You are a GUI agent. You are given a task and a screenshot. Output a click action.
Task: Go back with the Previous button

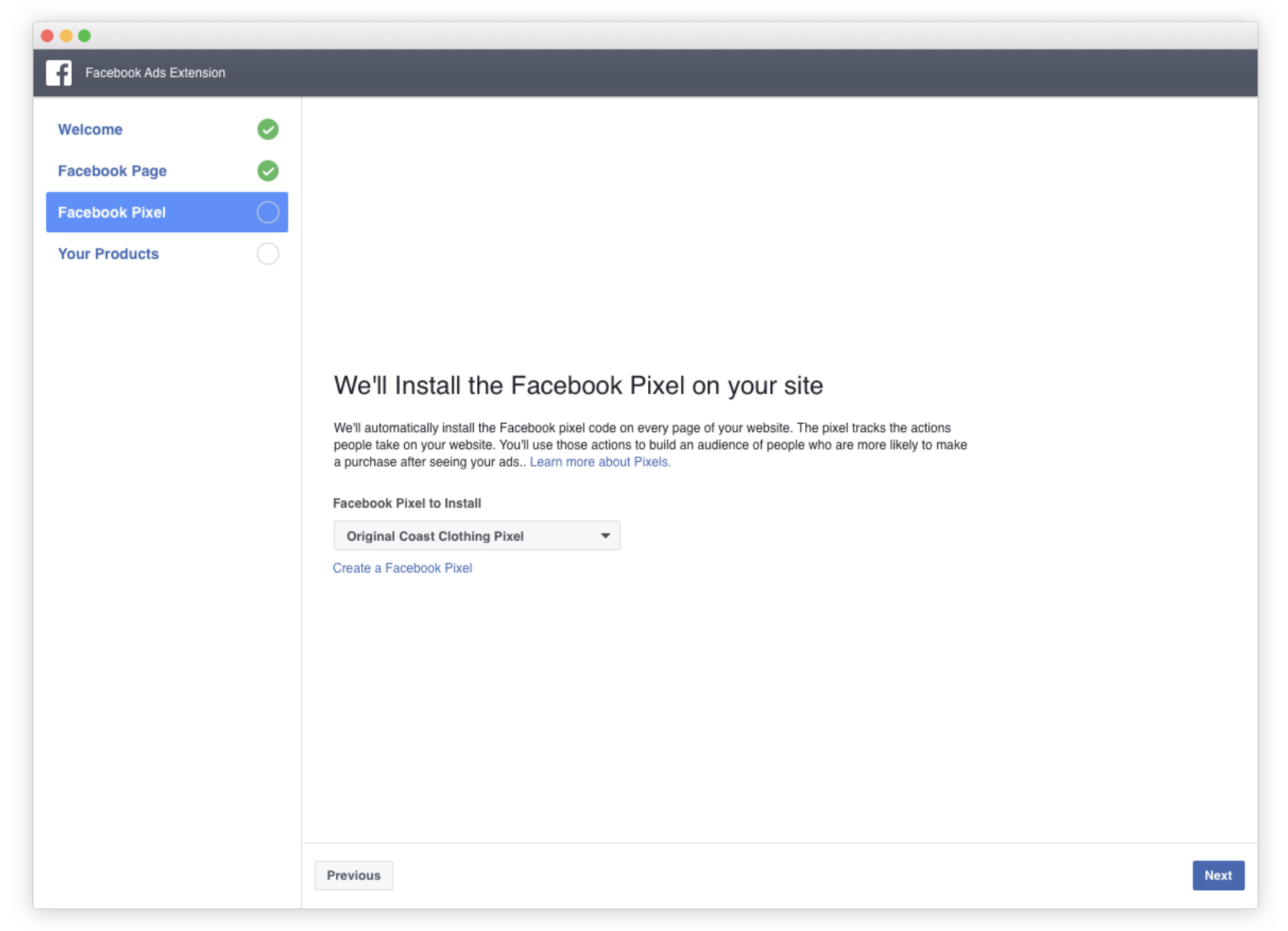[354, 875]
